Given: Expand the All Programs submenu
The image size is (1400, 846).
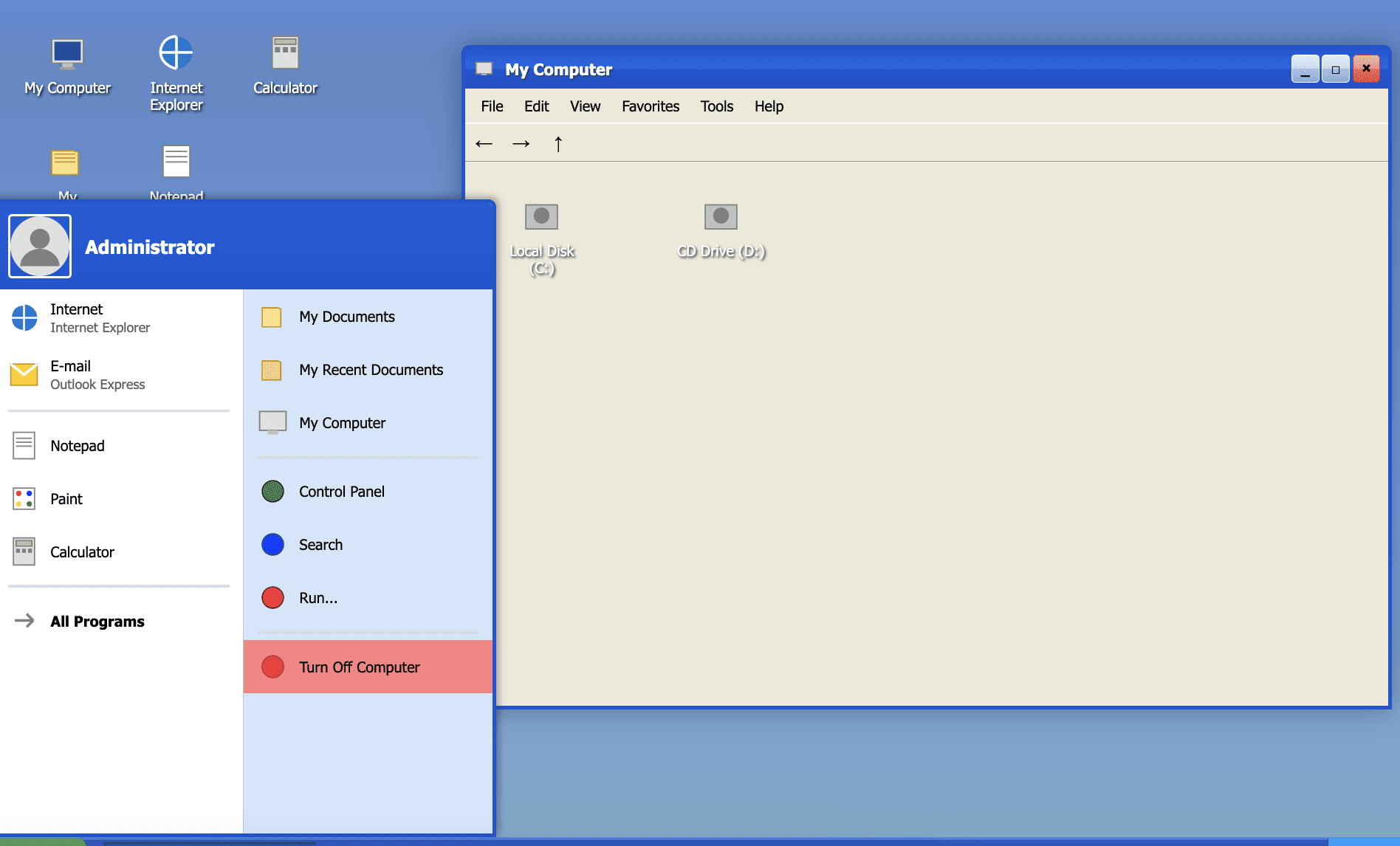Looking at the screenshot, I should tap(97, 621).
